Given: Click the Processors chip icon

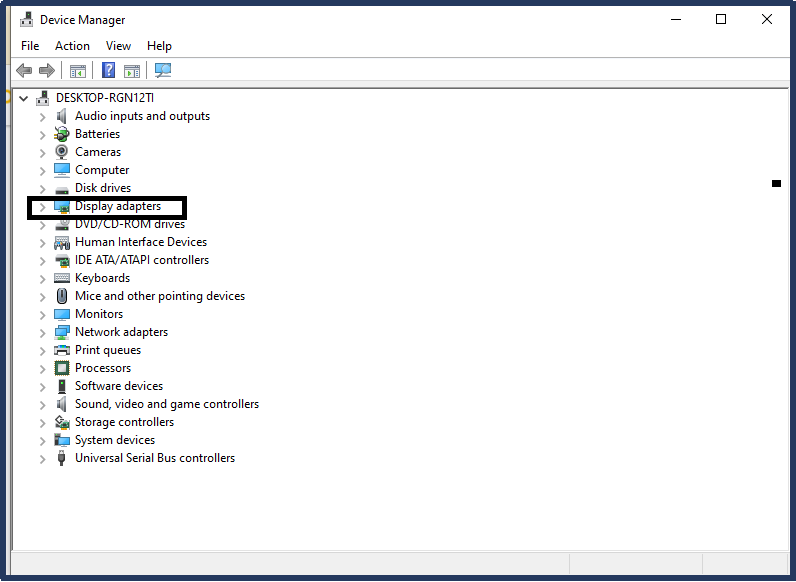Looking at the screenshot, I should pos(61,368).
